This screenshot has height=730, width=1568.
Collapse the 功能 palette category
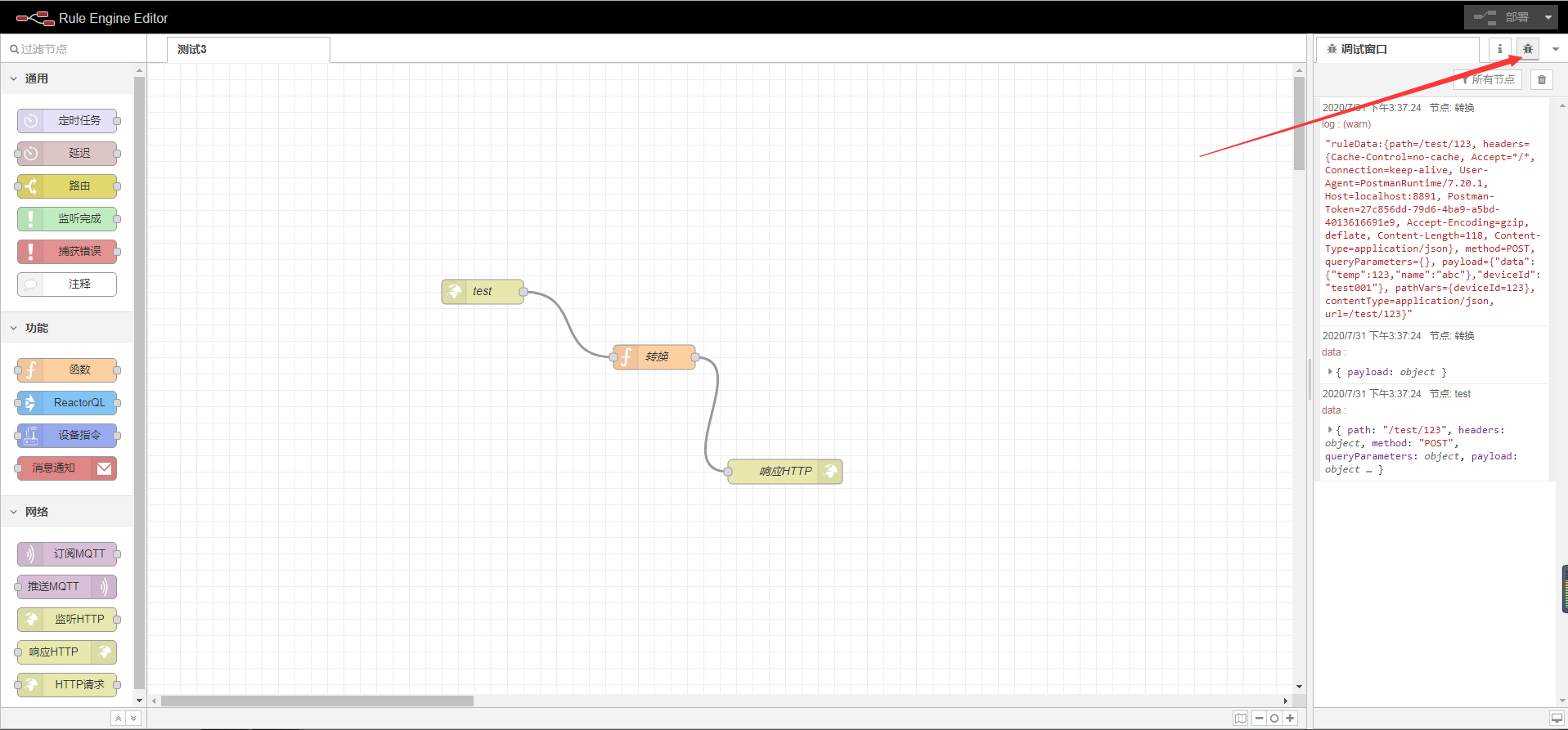click(x=14, y=328)
